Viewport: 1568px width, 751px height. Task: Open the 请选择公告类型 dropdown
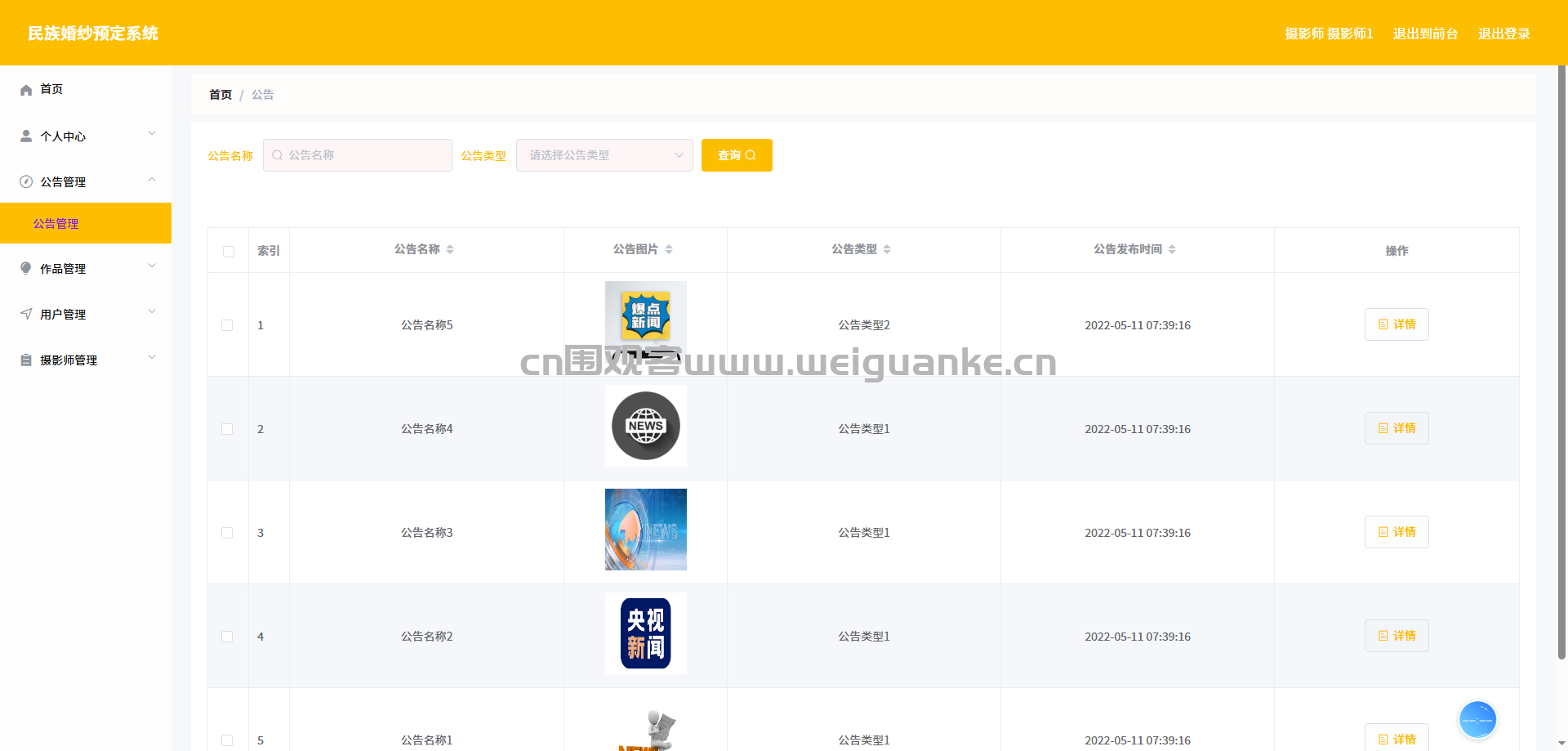604,155
